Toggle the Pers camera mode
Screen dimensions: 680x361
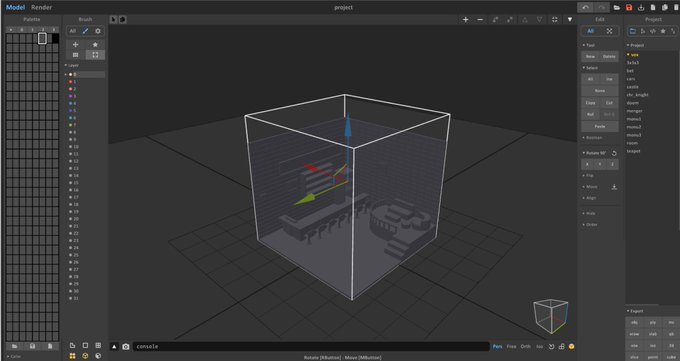[497, 346]
